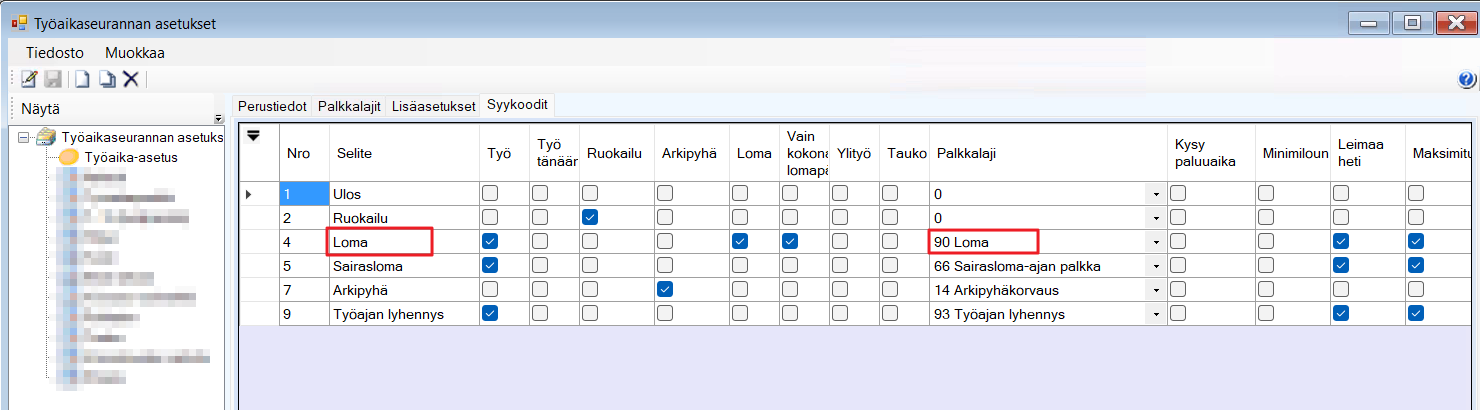This screenshot has height=410, width=1480.
Task: Open Palkkalaji dropdown for Työajan lyhennys row
Action: tap(1156, 314)
